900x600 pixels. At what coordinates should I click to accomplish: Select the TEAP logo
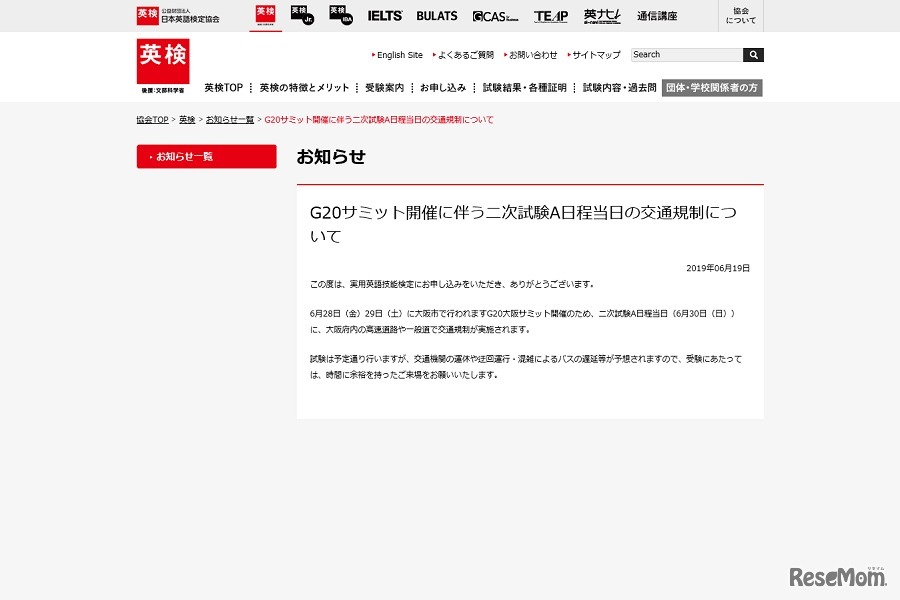coord(550,16)
